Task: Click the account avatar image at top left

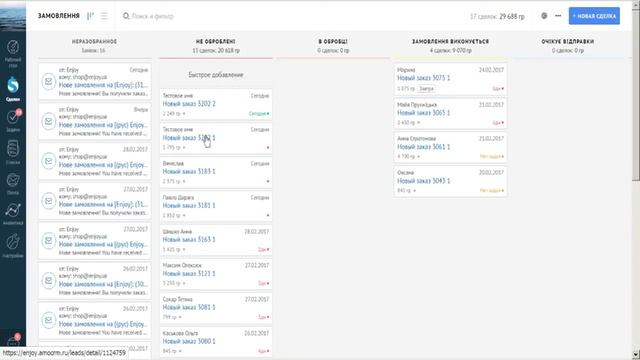Action: coord(13,16)
